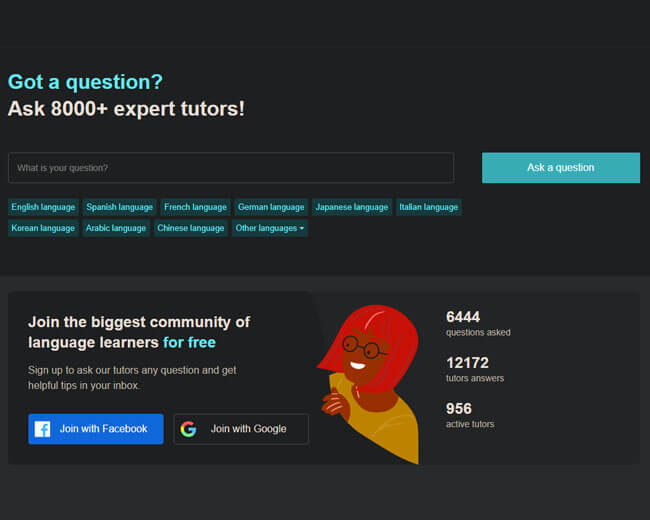Screen dimensions: 650x520
Task: Click the Facebook logo icon
Action: point(42,429)
